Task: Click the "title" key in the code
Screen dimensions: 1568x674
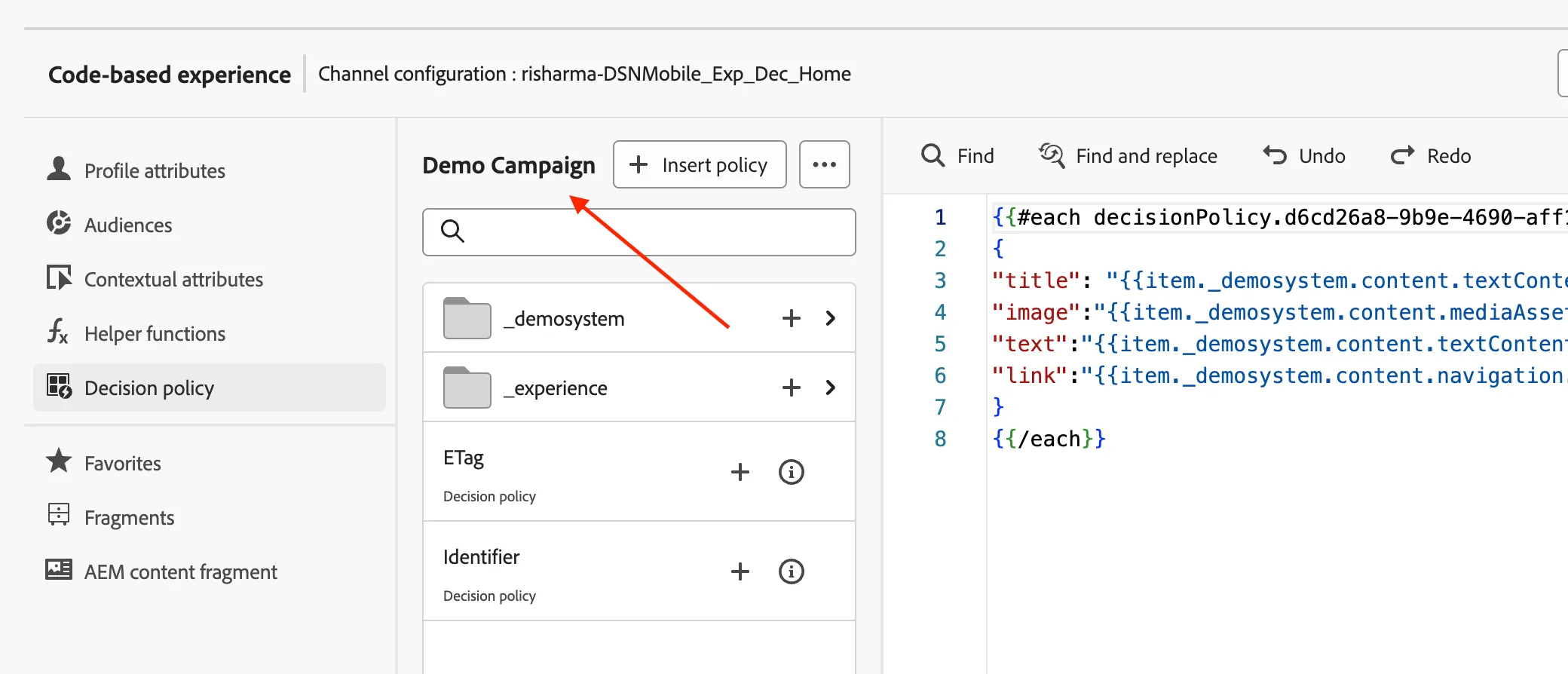Action: tap(1037, 280)
